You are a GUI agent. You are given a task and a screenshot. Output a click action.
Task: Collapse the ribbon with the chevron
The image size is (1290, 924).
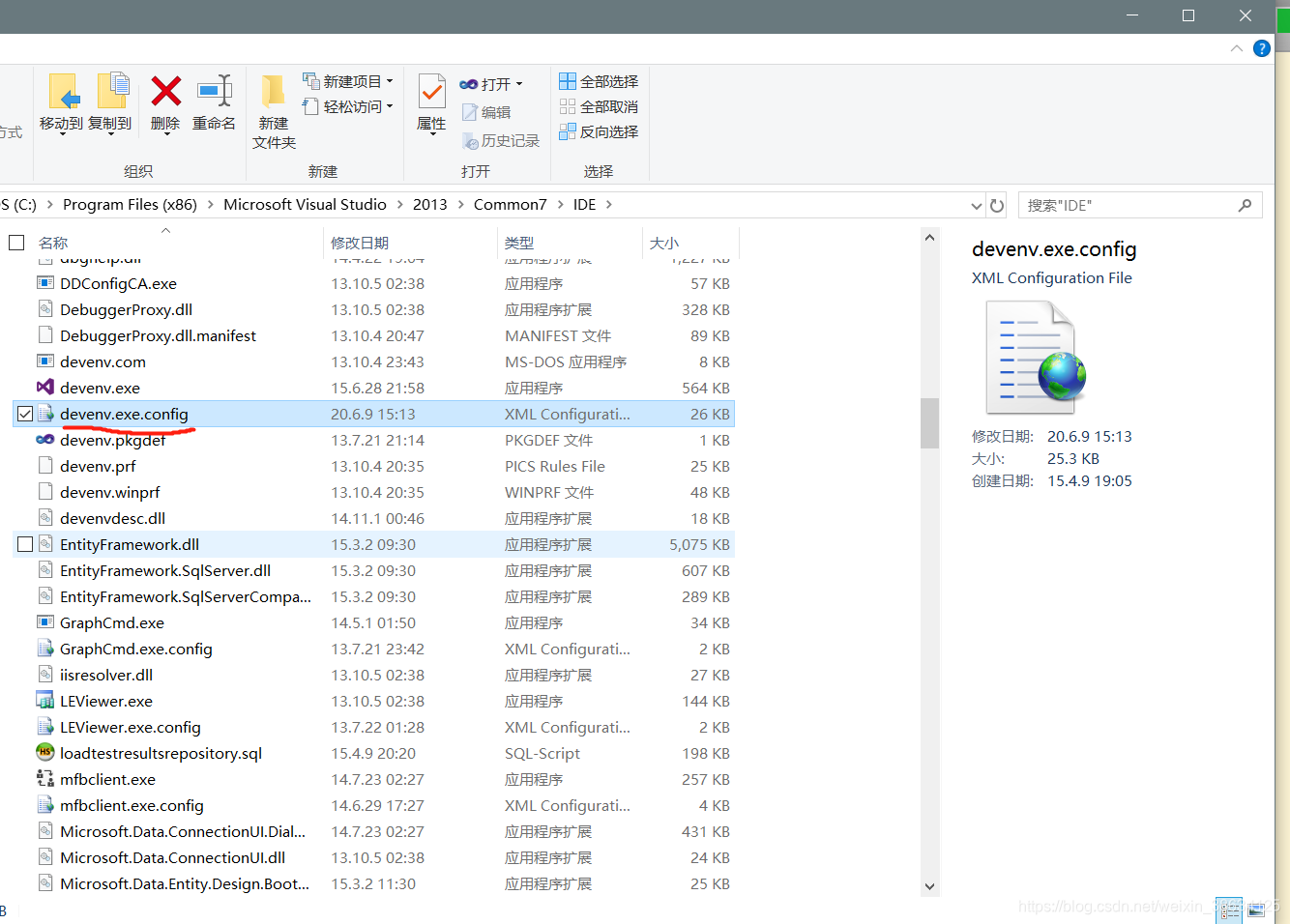(x=1237, y=48)
